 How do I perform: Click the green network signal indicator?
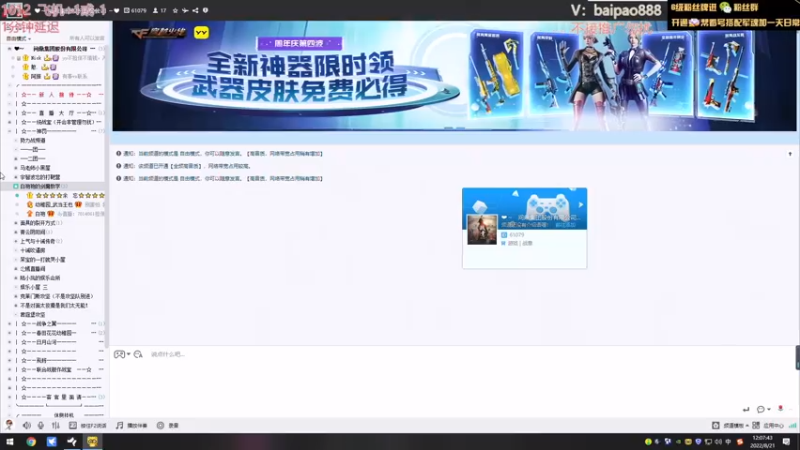click(792, 425)
